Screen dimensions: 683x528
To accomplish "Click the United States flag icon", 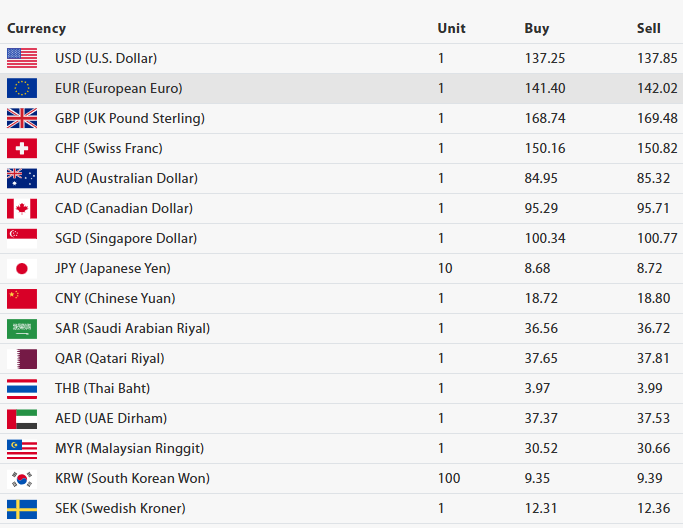I will pyautogui.click(x=22, y=58).
